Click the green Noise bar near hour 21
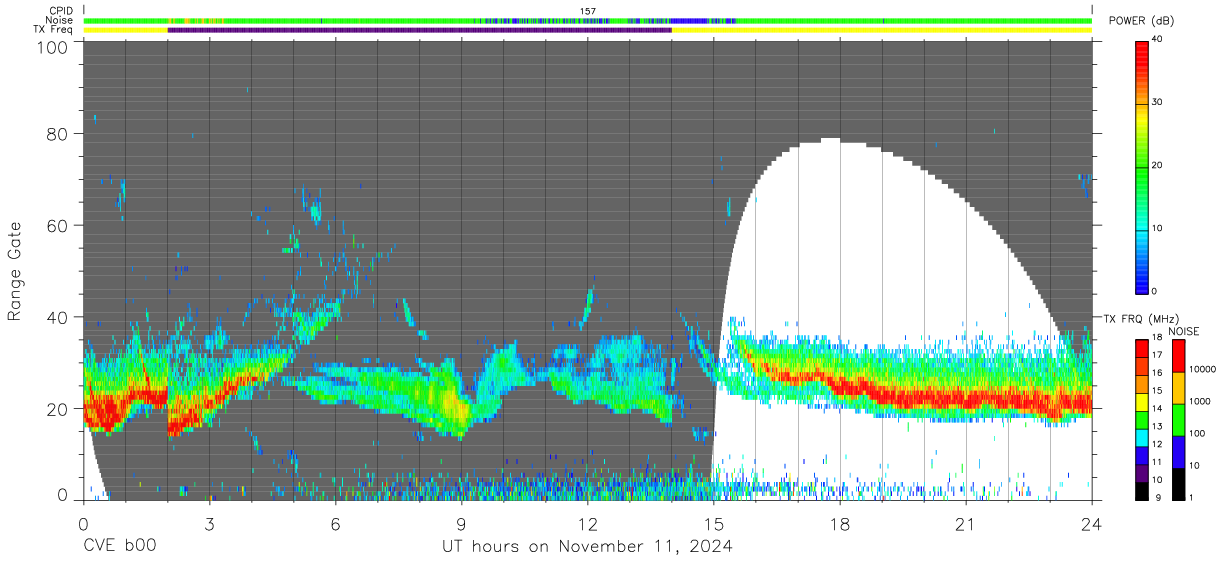The height and width of the screenshot is (567, 1228). pyautogui.click(x=966, y=20)
